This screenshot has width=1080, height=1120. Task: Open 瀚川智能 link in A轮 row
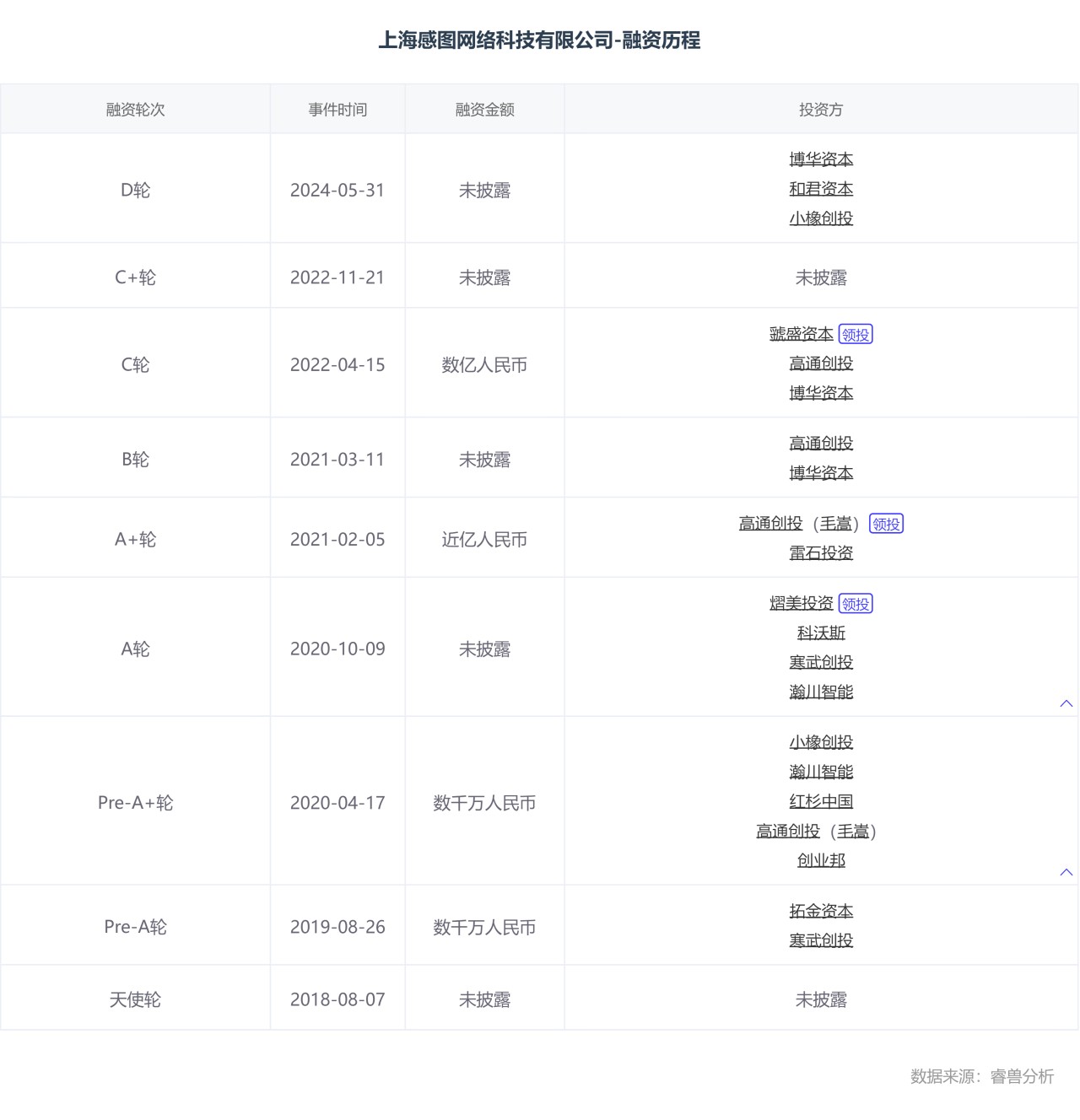click(821, 692)
